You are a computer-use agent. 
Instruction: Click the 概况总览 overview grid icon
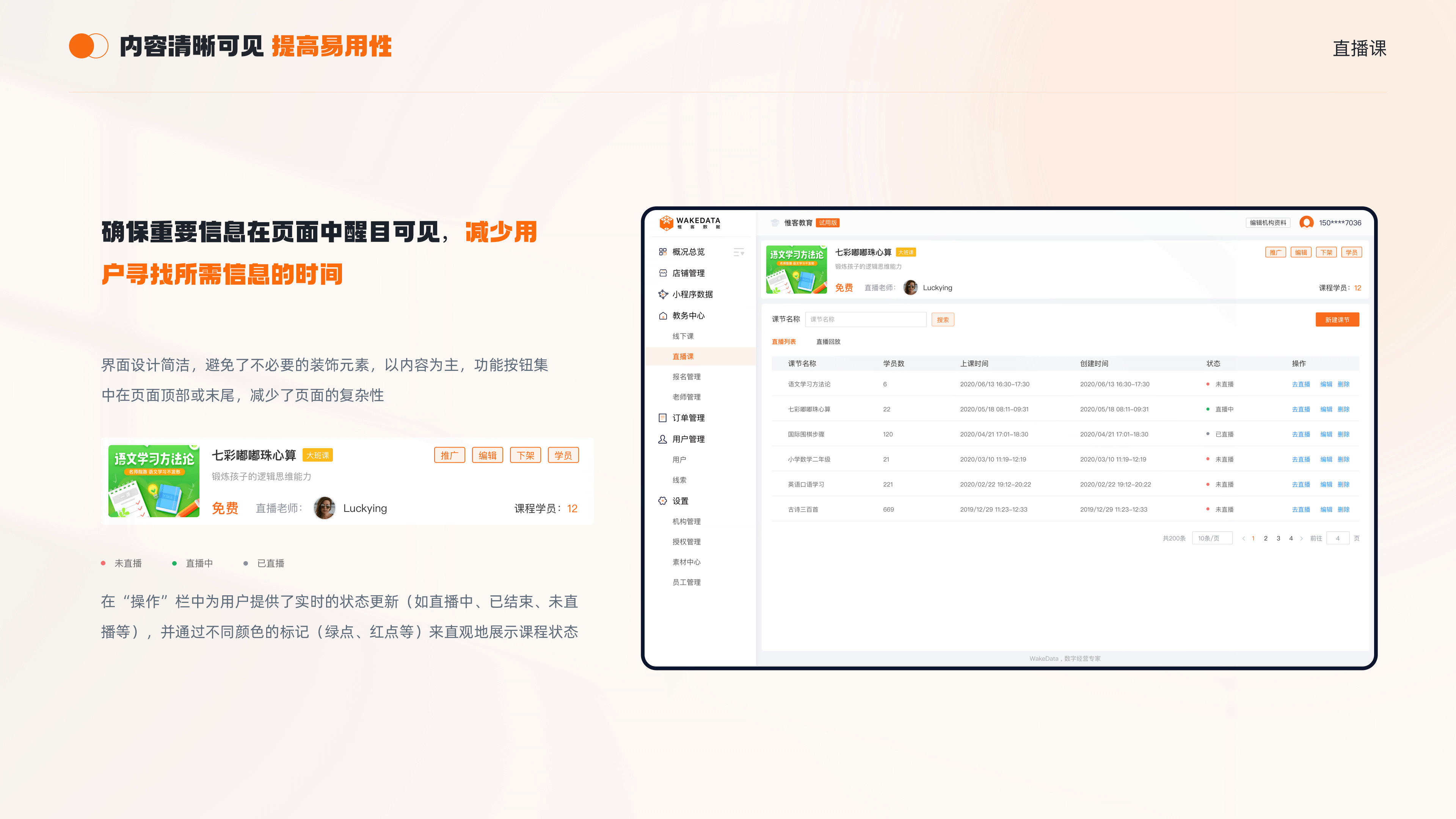tap(662, 252)
